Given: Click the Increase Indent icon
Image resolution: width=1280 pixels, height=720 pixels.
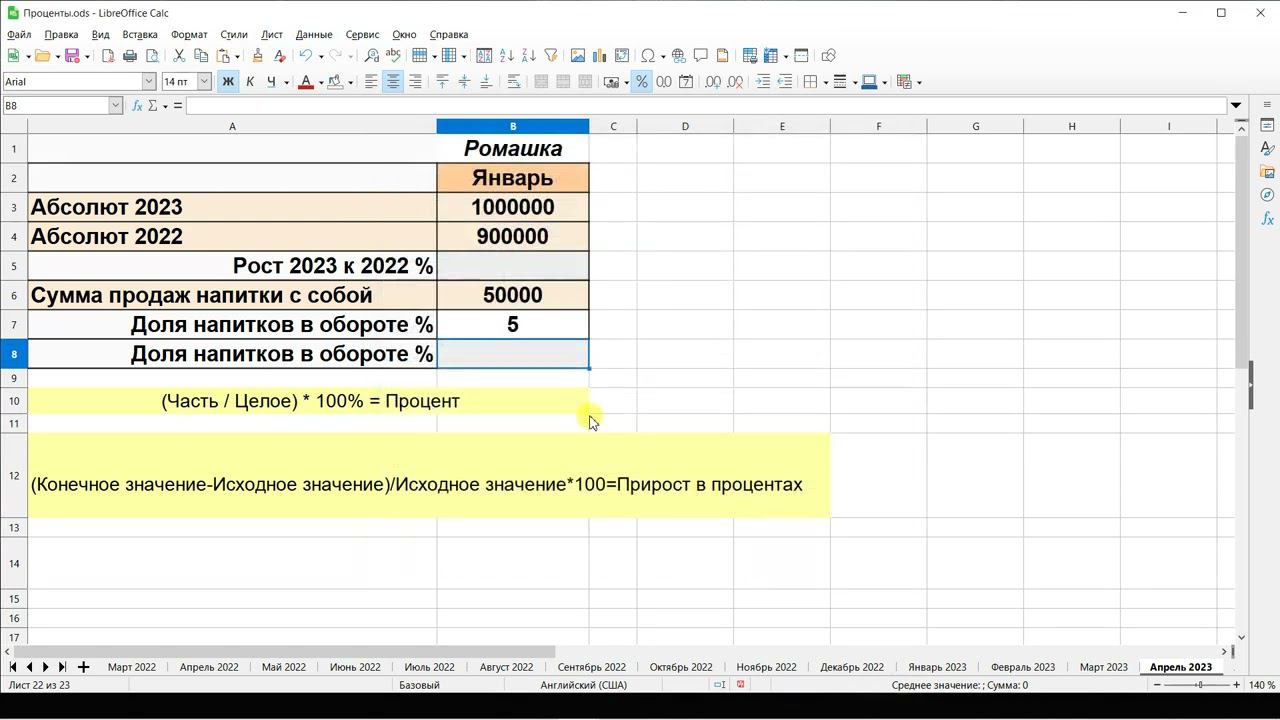Looking at the screenshot, I should 763,82.
